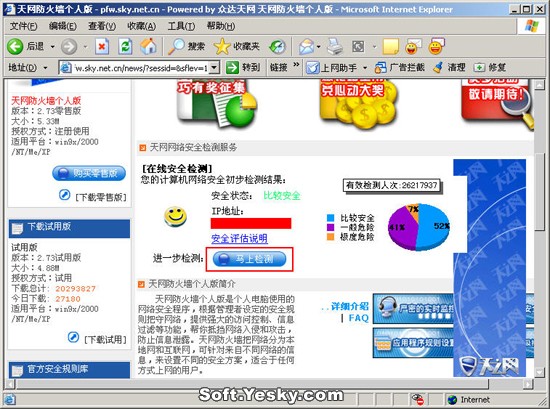Click the 应用程序规则设置 banner
550x409 pixels.
pyautogui.click(x=413, y=343)
